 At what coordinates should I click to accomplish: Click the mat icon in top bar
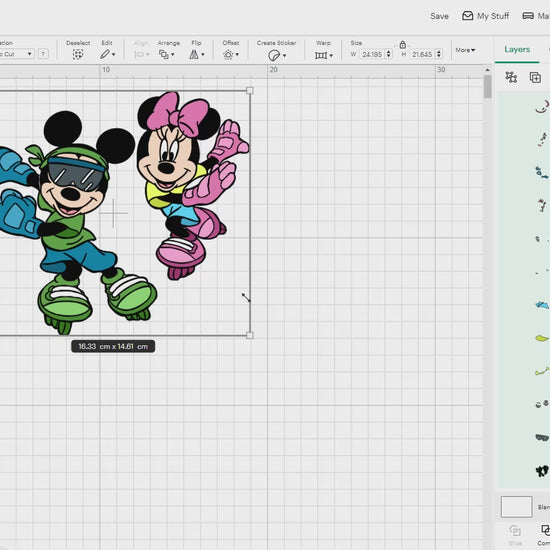pos(528,16)
